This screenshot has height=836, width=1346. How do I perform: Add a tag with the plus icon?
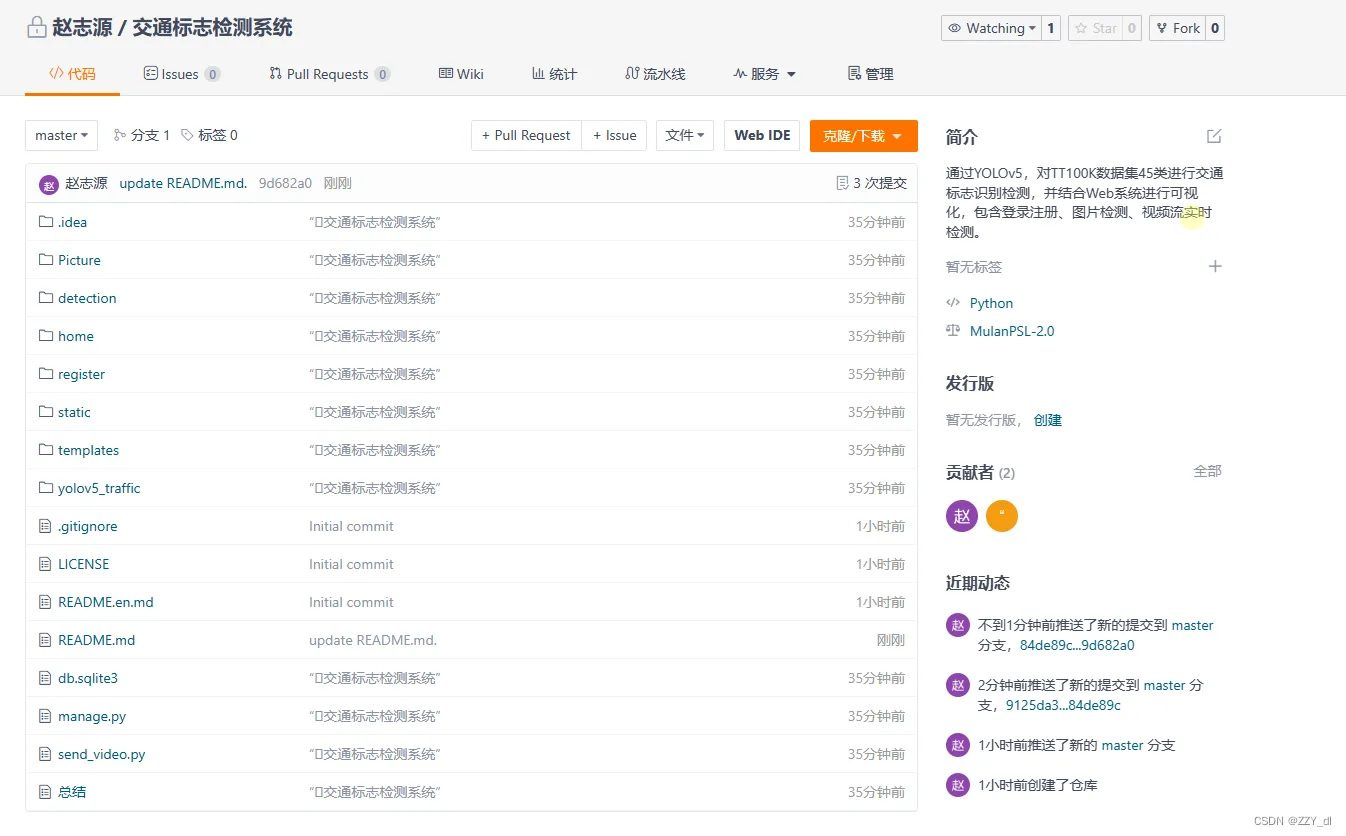point(1215,266)
